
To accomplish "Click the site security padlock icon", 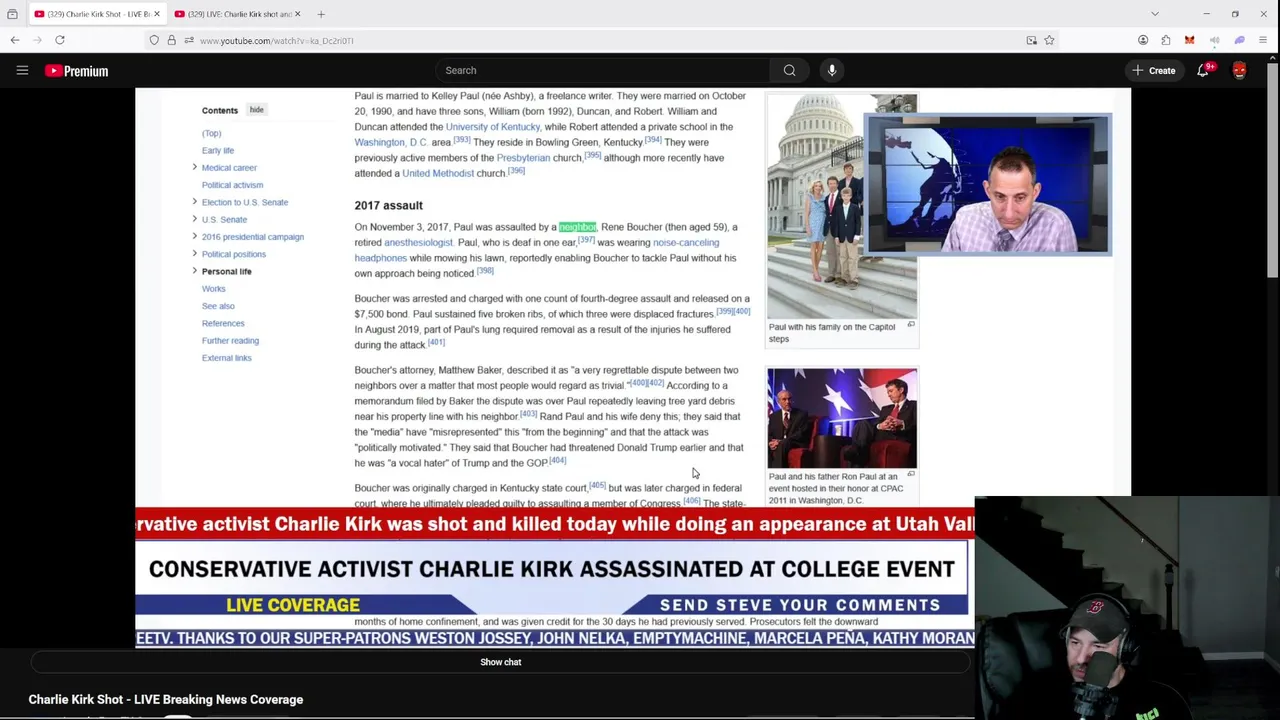I will pyautogui.click(x=171, y=40).
